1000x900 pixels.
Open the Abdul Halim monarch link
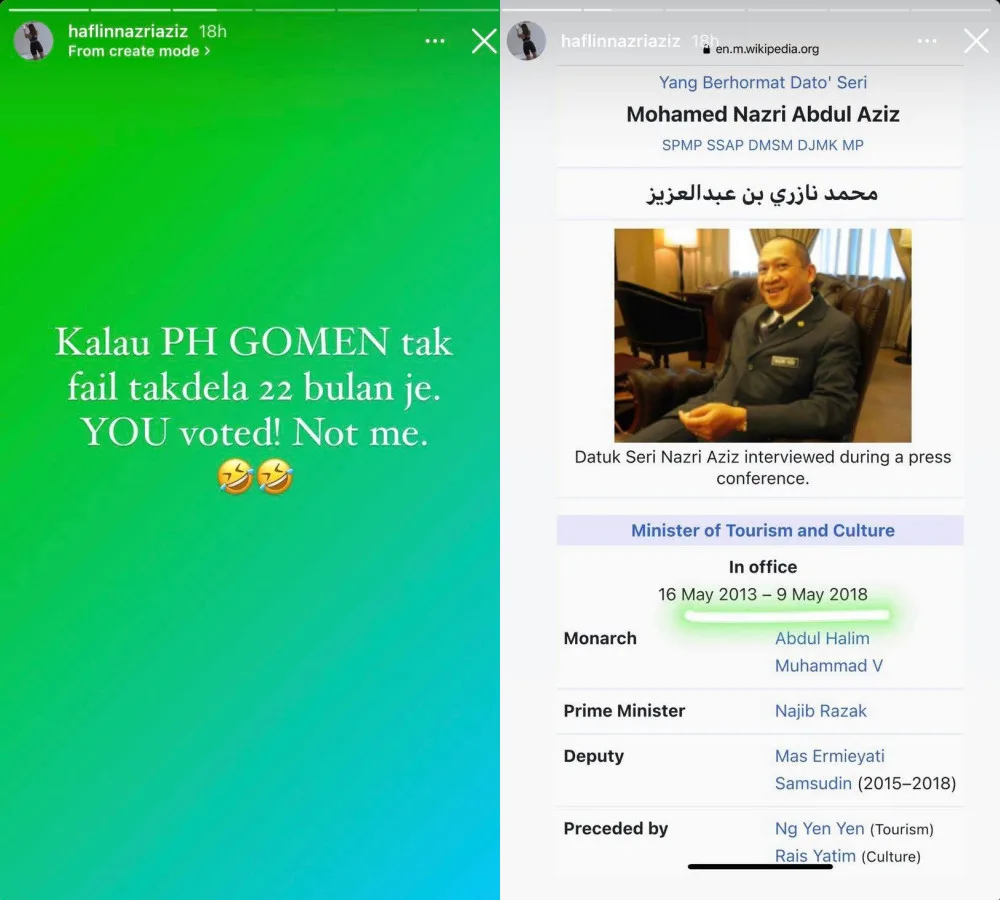pos(822,638)
